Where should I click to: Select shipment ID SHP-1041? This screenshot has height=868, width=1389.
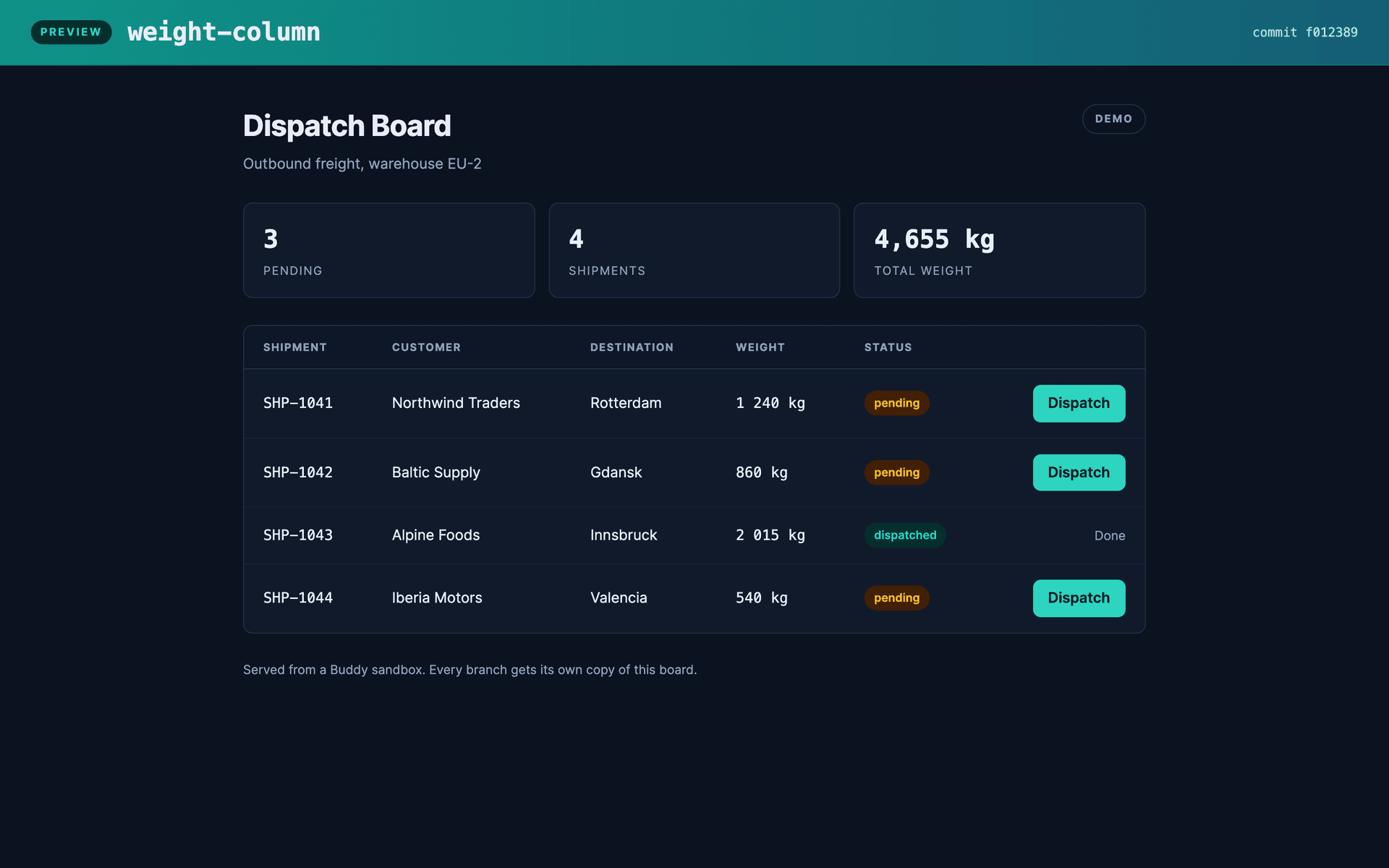click(x=298, y=403)
